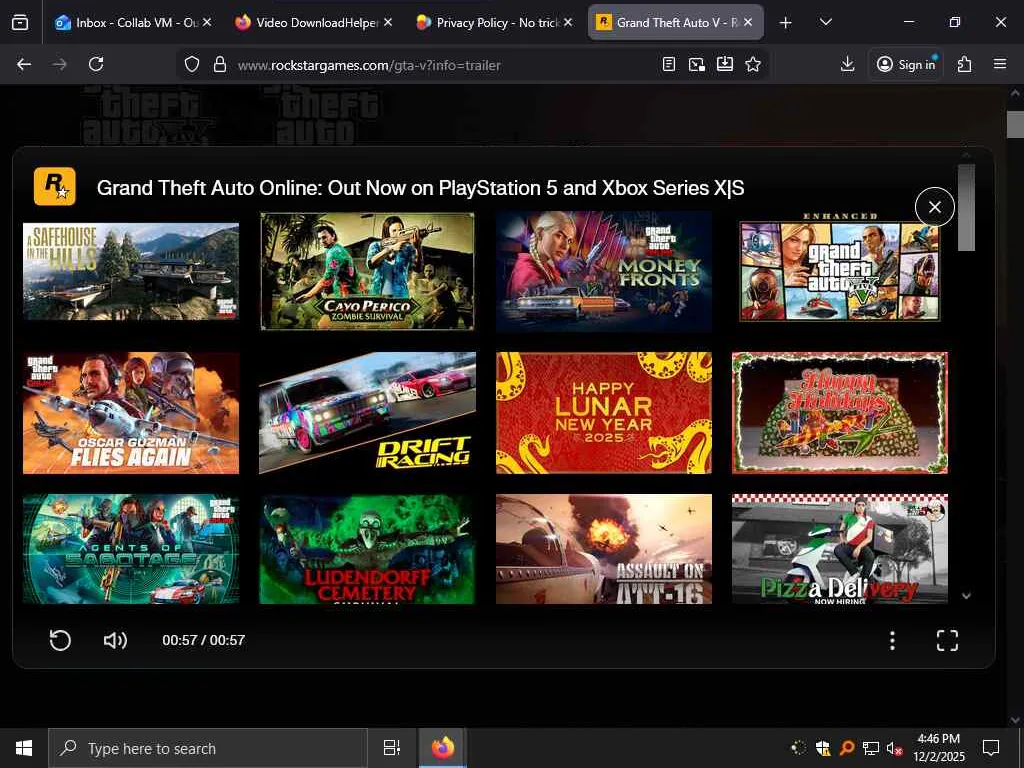Go back using the browser back arrow
This screenshot has height=768, width=1024.
24,64
